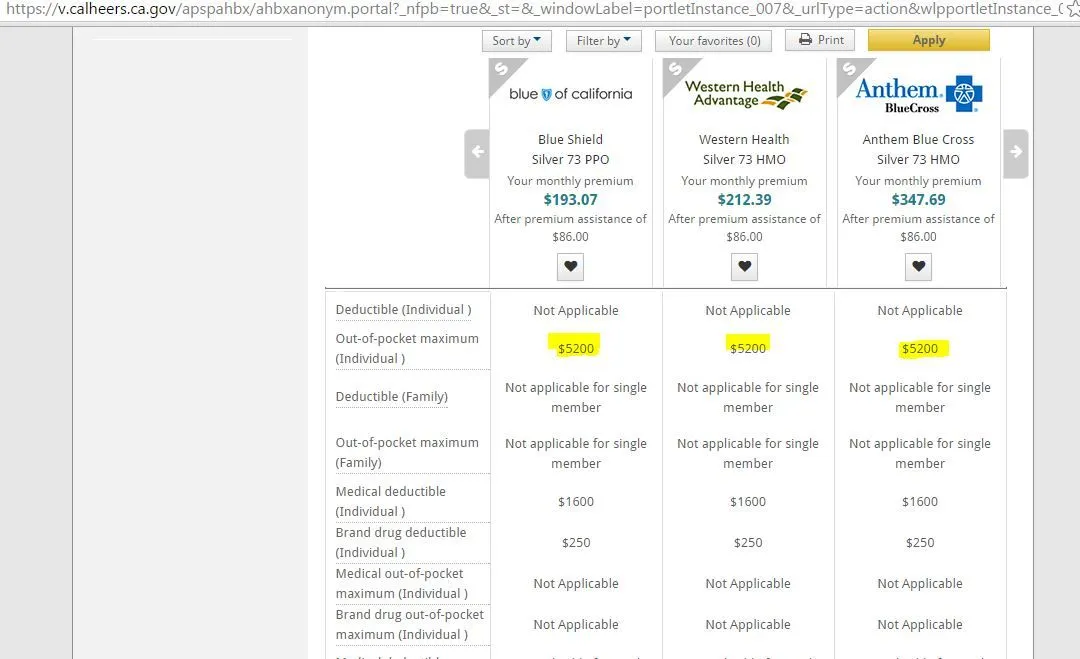This screenshot has width=1080, height=659.
Task: Open Your favorites (0) list
Action: coord(714,41)
